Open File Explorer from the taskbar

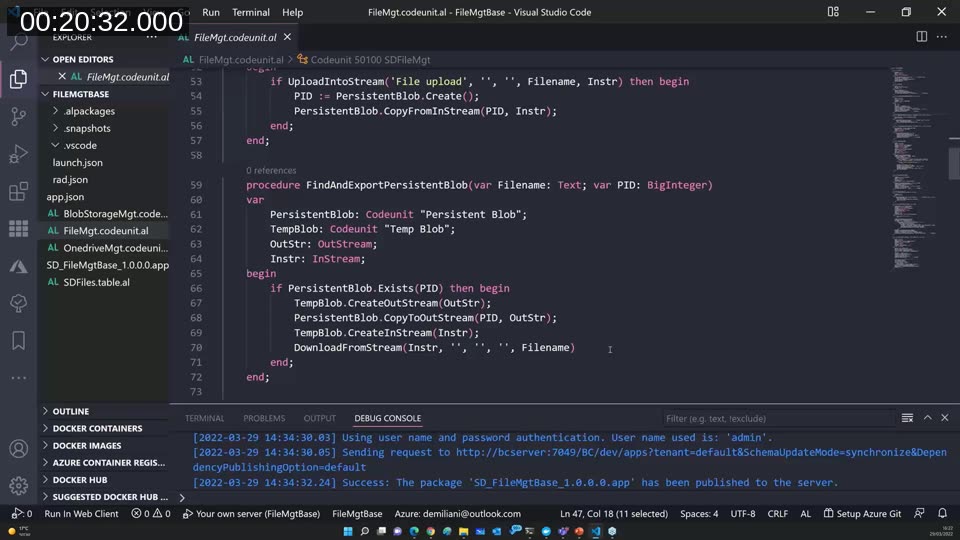click(x=463, y=531)
